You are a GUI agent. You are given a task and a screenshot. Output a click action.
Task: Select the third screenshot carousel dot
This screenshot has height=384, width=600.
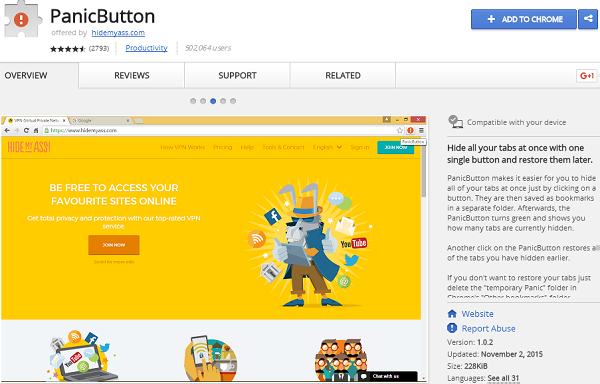213,101
